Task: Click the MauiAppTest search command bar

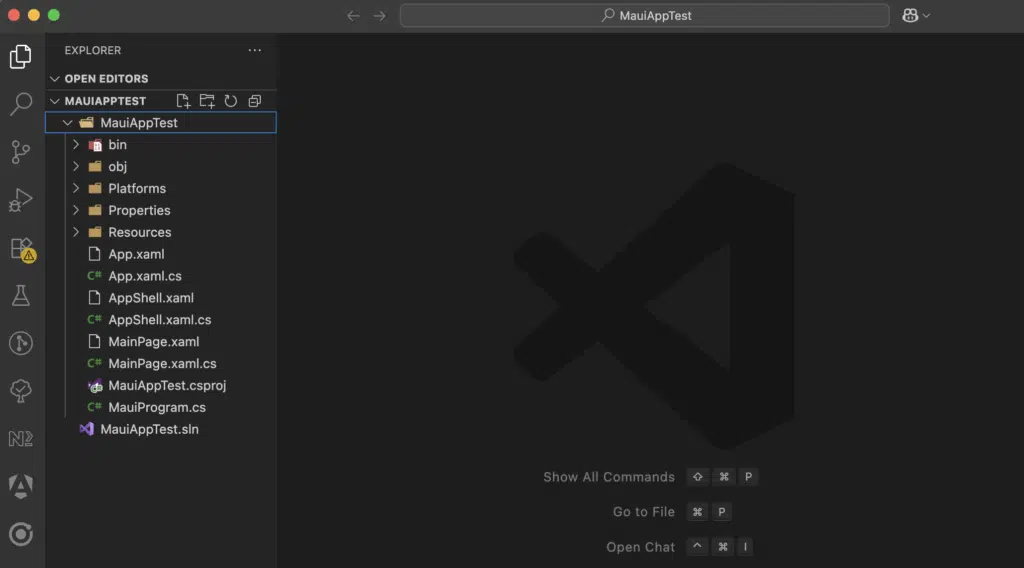Action: click(x=644, y=15)
